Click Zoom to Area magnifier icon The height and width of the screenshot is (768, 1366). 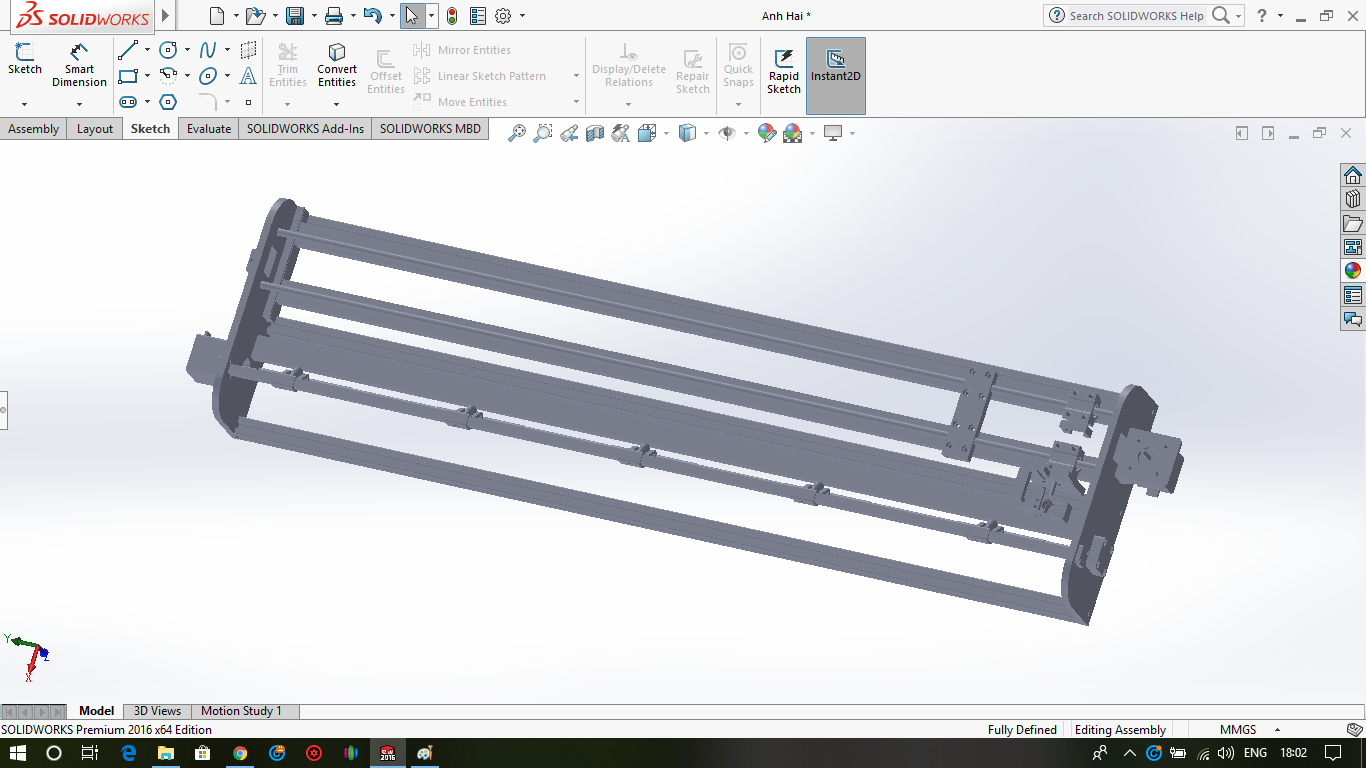[x=542, y=133]
